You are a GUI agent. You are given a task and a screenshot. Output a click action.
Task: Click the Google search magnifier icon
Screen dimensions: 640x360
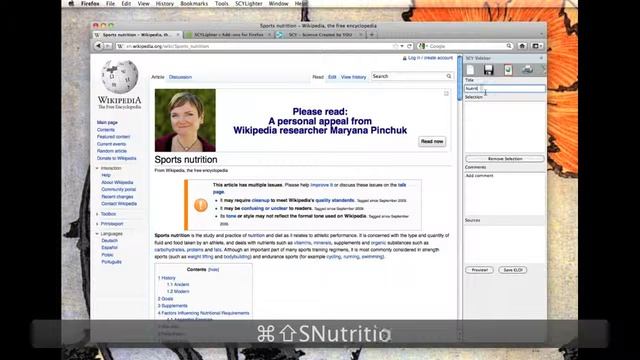coord(509,46)
